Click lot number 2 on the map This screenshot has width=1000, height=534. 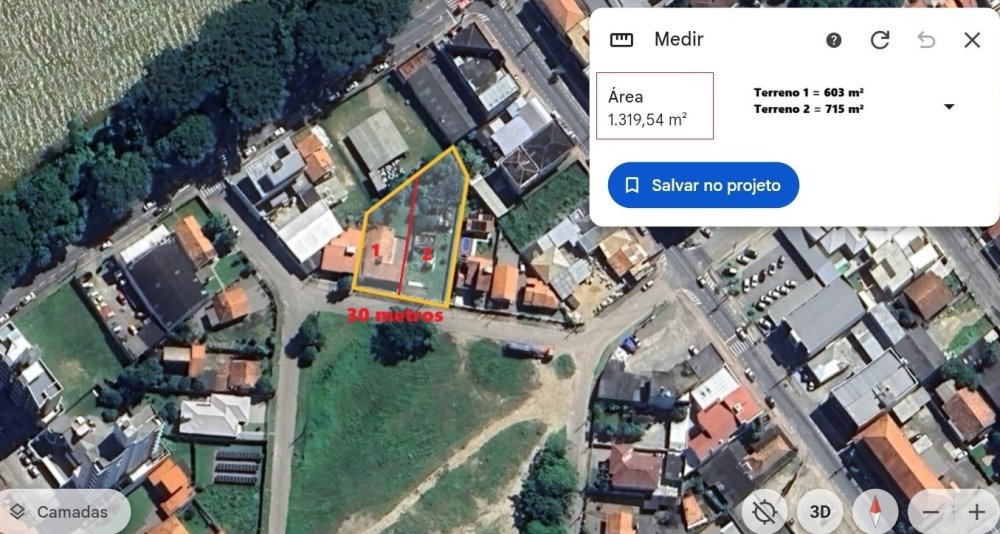tap(427, 255)
